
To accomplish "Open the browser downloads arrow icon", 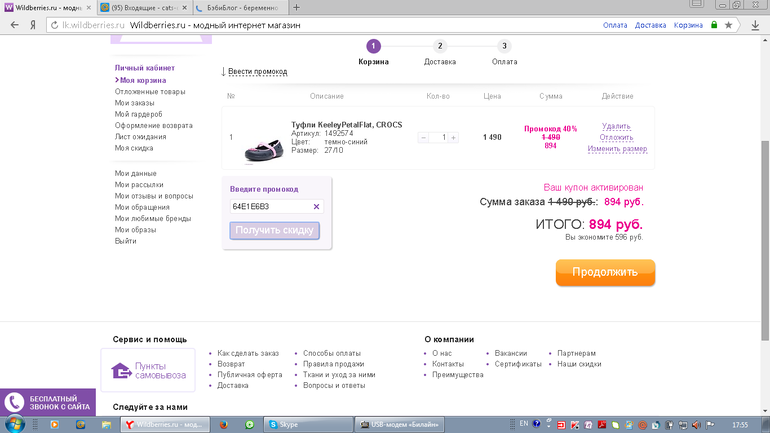I will point(755,25).
